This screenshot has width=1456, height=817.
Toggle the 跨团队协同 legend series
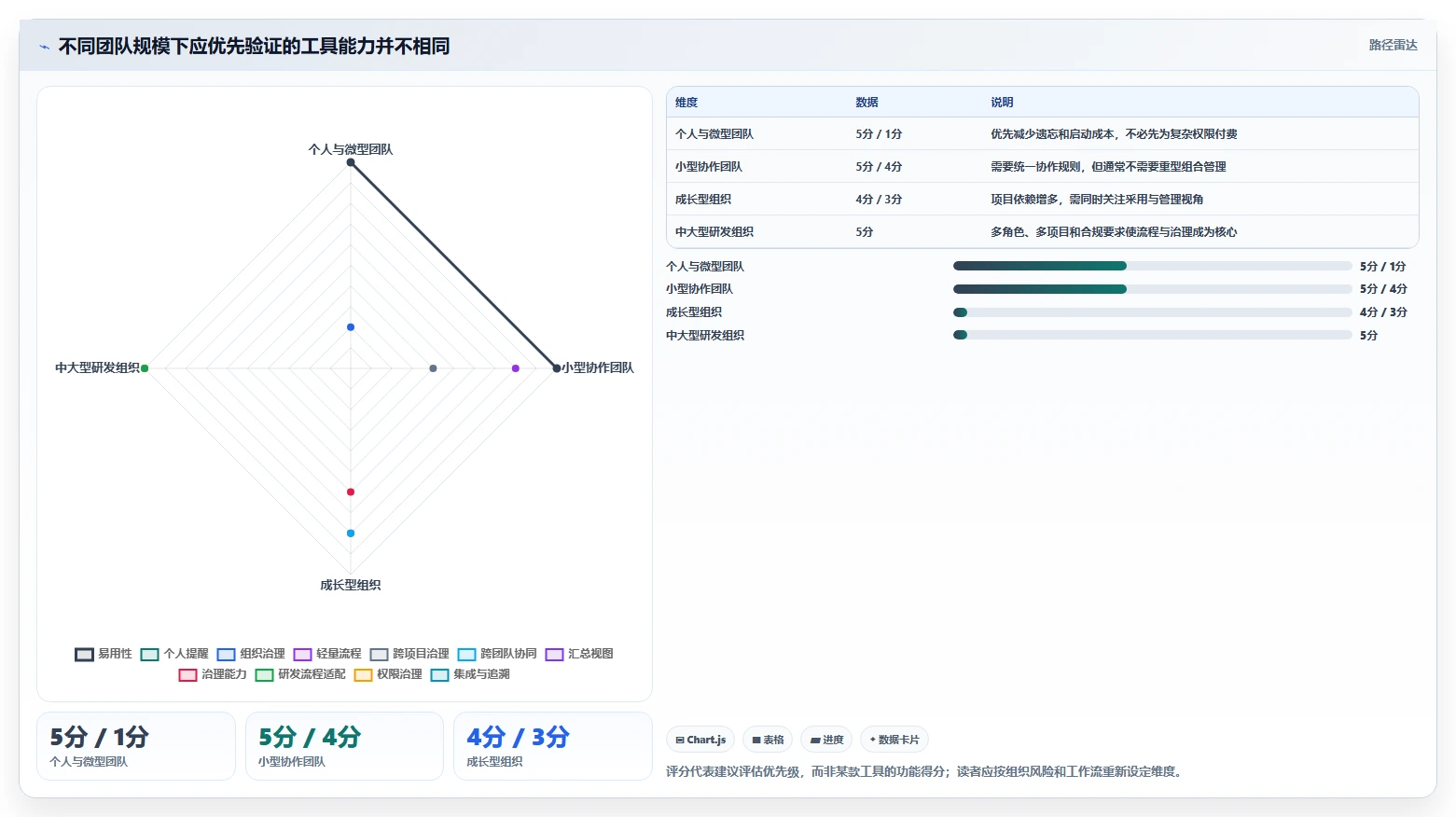pos(497,654)
